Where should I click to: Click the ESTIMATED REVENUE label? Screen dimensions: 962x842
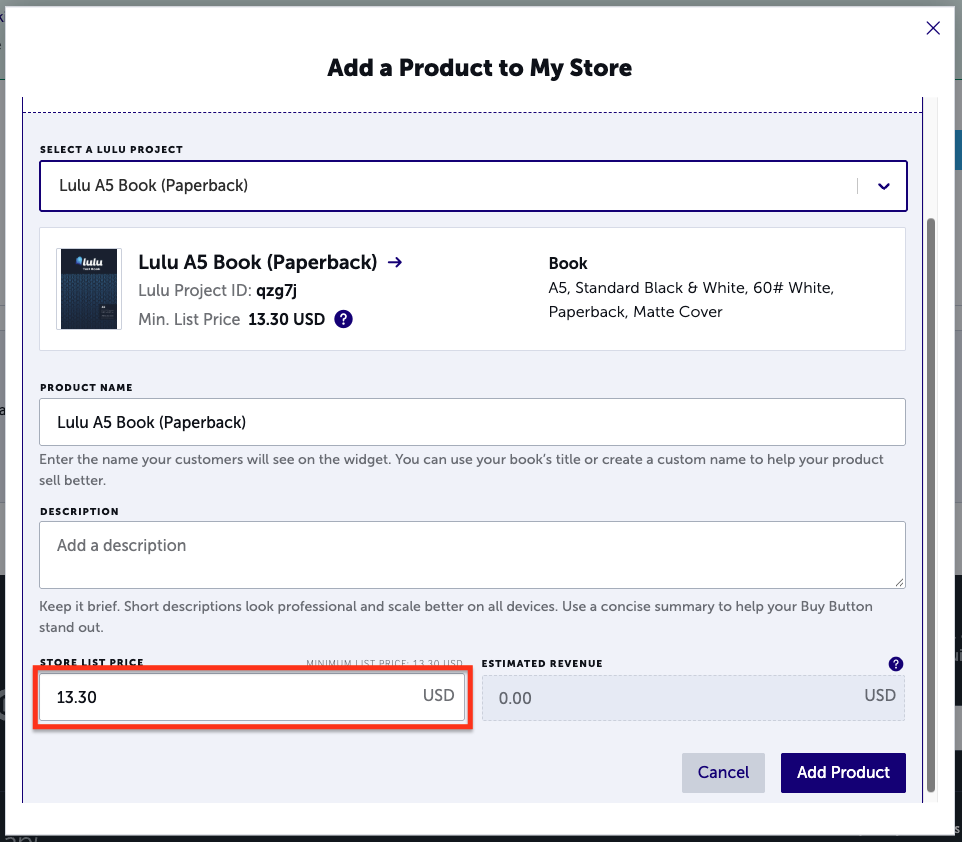coord(542,663)
